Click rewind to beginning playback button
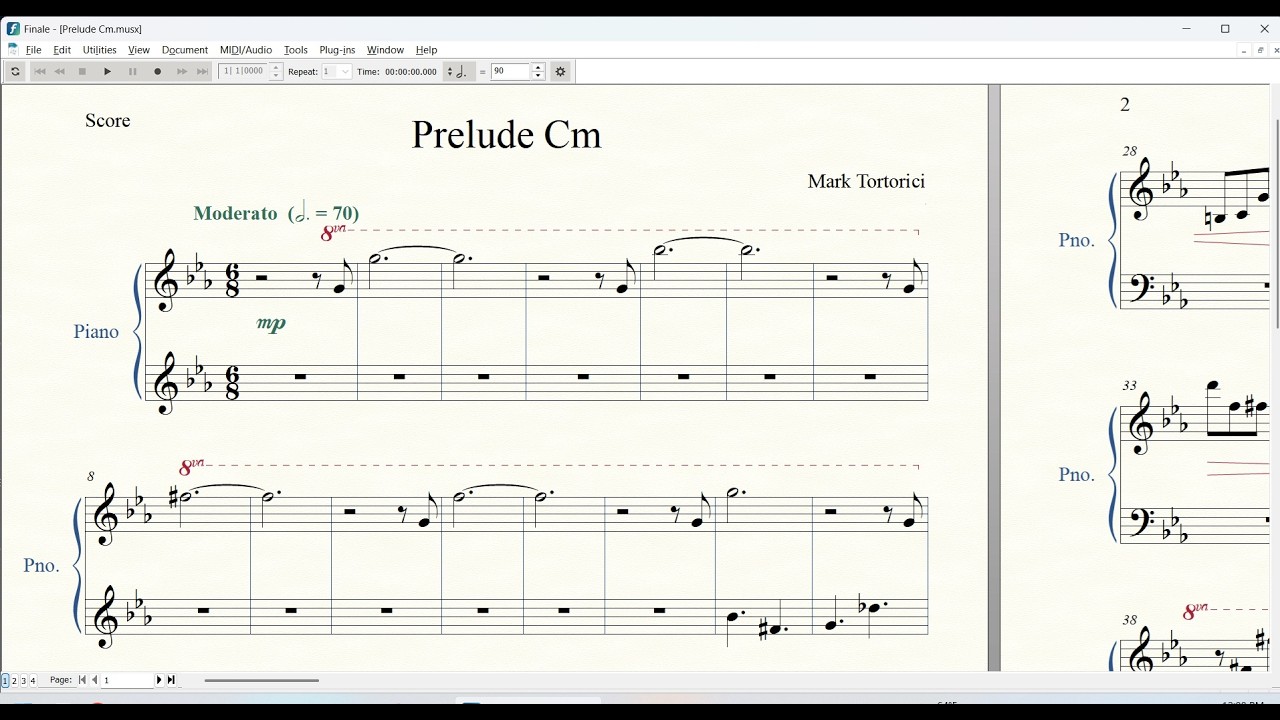 (x=40, y=72)
